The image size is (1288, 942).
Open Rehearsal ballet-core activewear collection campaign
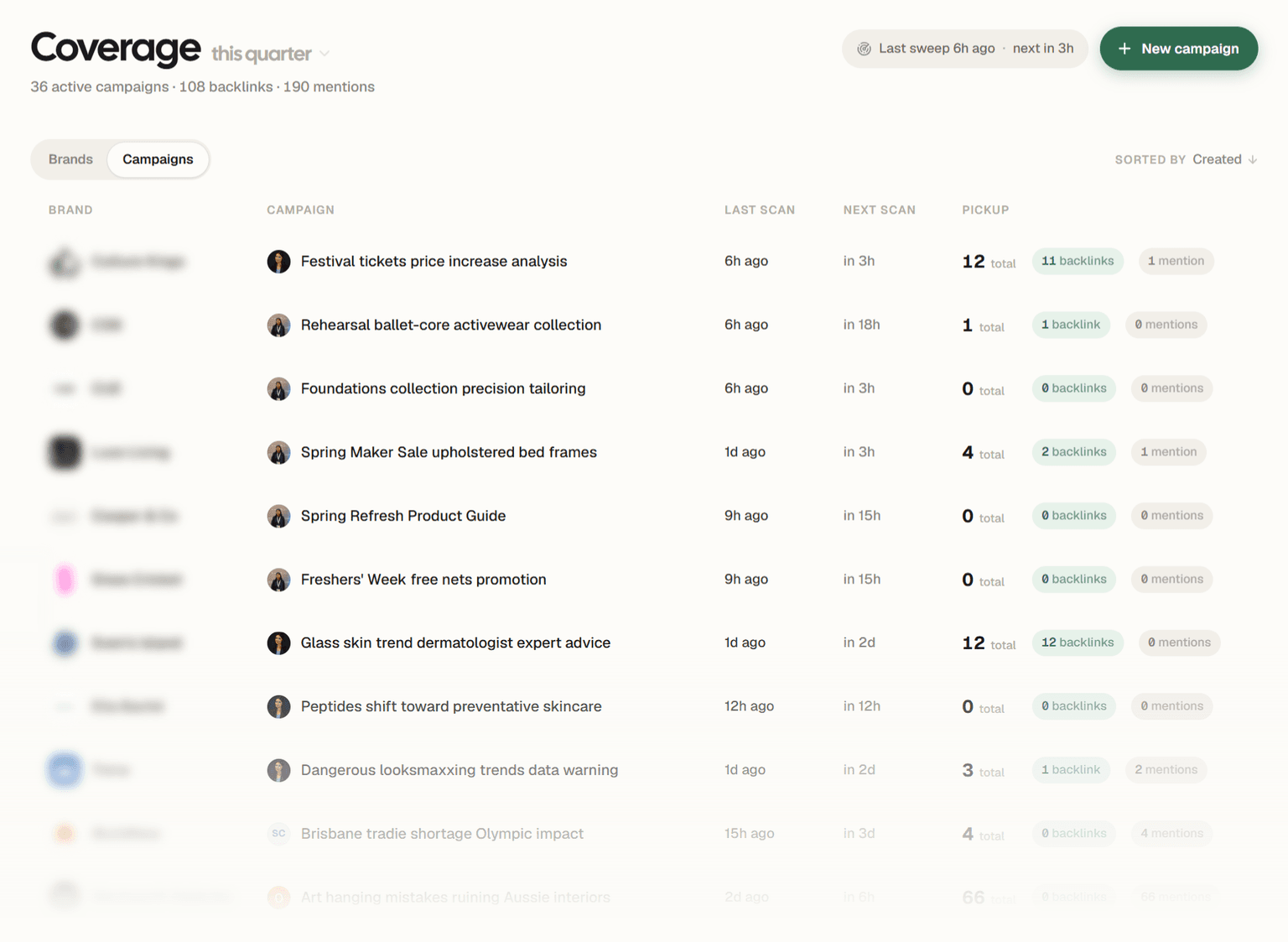pyautogui.click(x=451, y=325)
